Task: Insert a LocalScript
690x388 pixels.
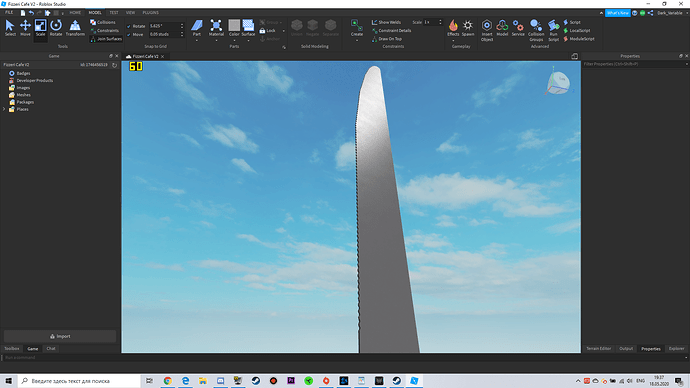Action: [576, 30]
